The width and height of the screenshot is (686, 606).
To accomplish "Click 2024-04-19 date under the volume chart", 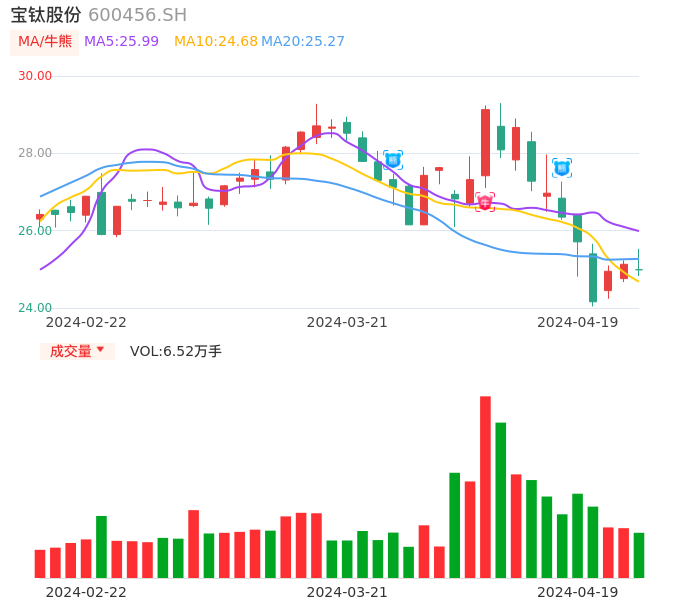I will (x=578, y=592).
